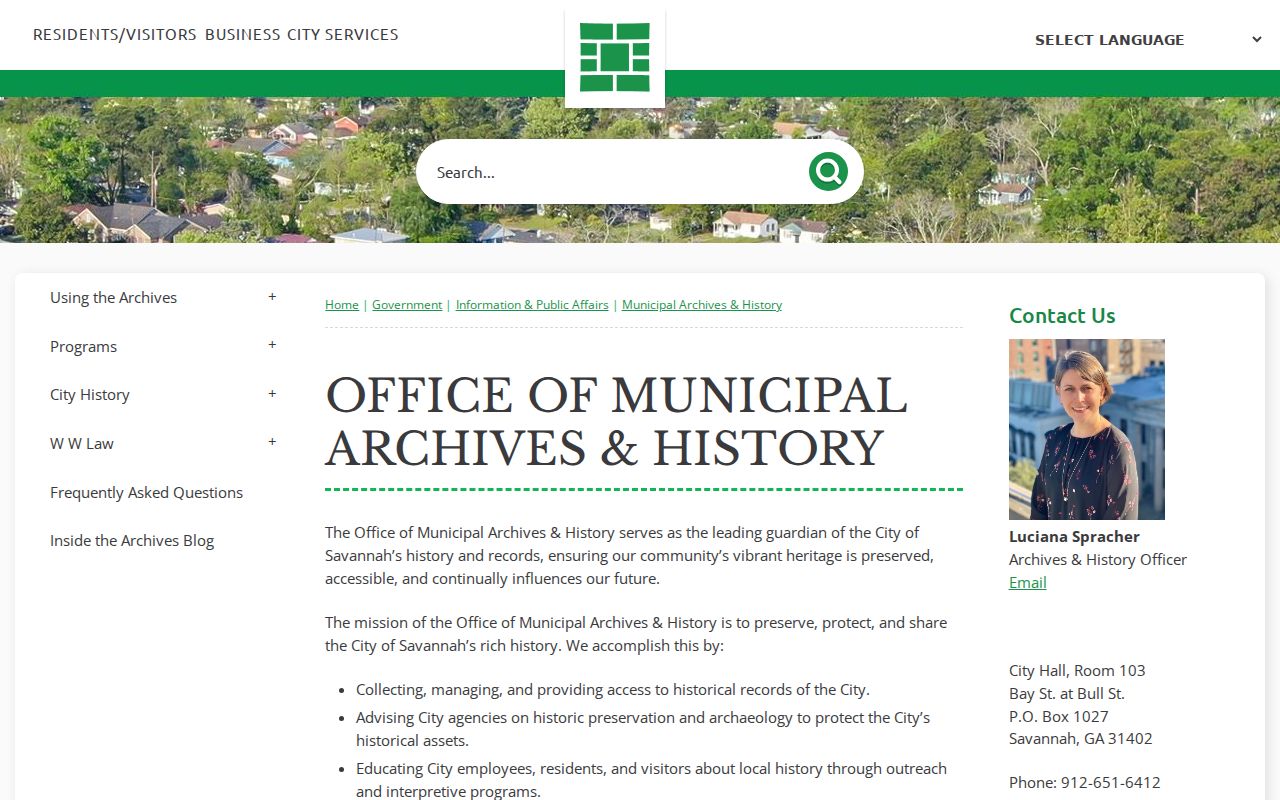1280x800 pixels.
Task: Click the green search magnifier icon
Action: (828, 172)
